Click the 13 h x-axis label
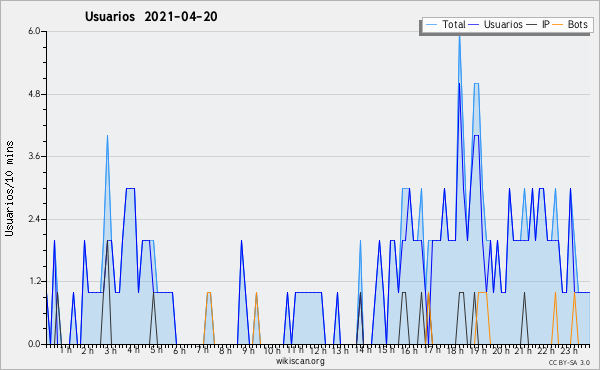The height and width of the screenshot is (370, 600). pyautogui.click(x=340, y=350)
